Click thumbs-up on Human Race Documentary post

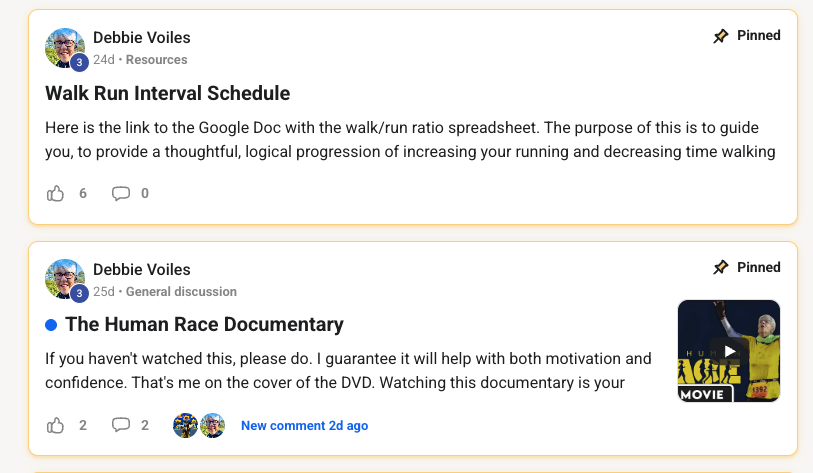[x=55, y=425]
